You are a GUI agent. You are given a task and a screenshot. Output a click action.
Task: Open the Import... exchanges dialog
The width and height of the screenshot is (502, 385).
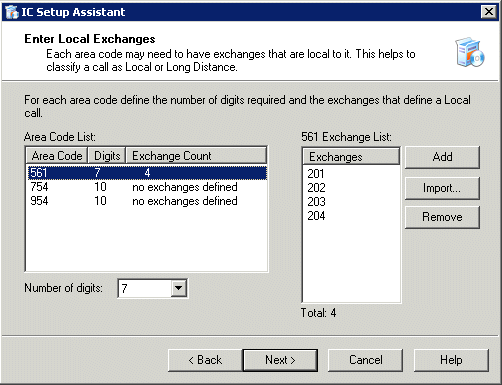(x=442, y=188)
